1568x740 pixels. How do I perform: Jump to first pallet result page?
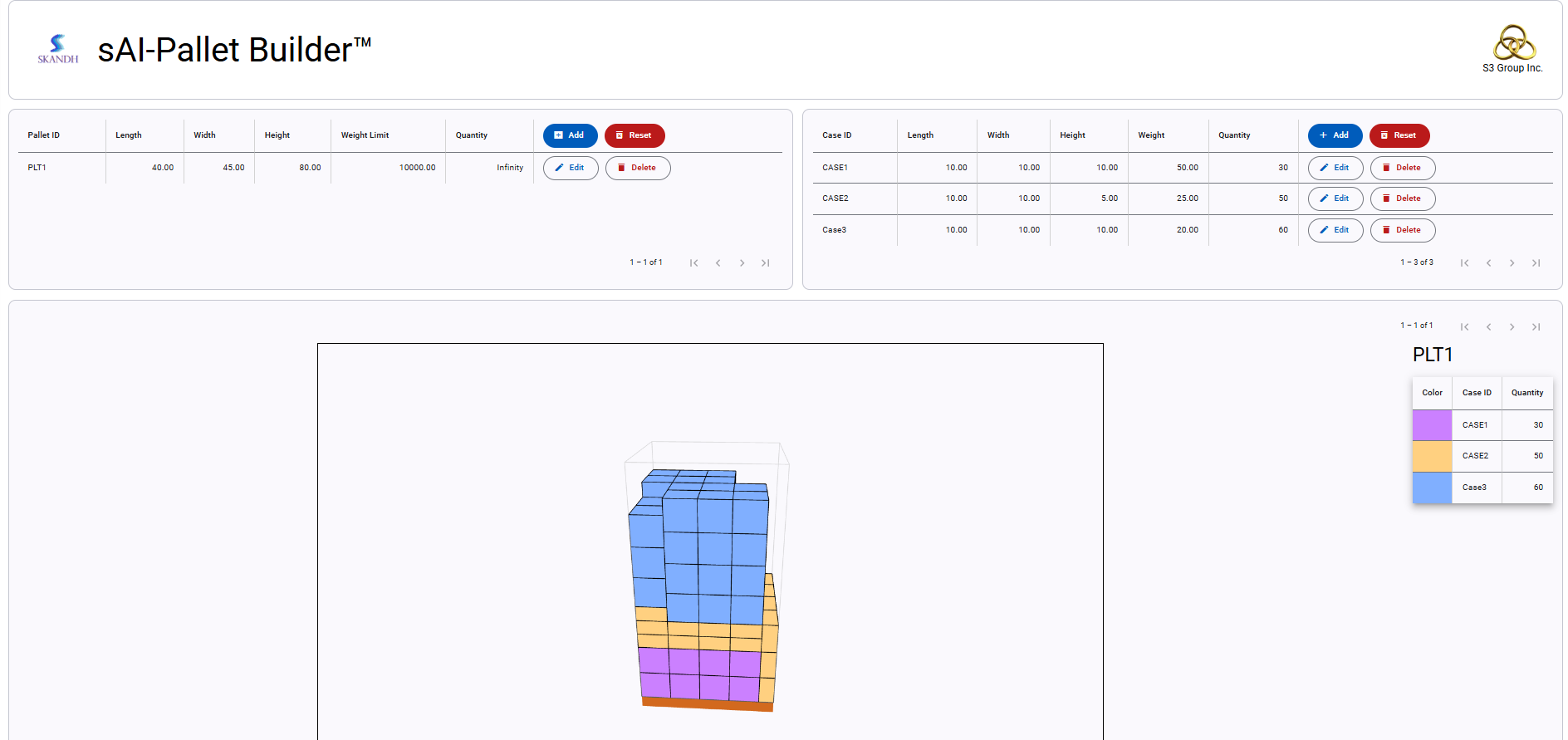tap(1465, 326)
